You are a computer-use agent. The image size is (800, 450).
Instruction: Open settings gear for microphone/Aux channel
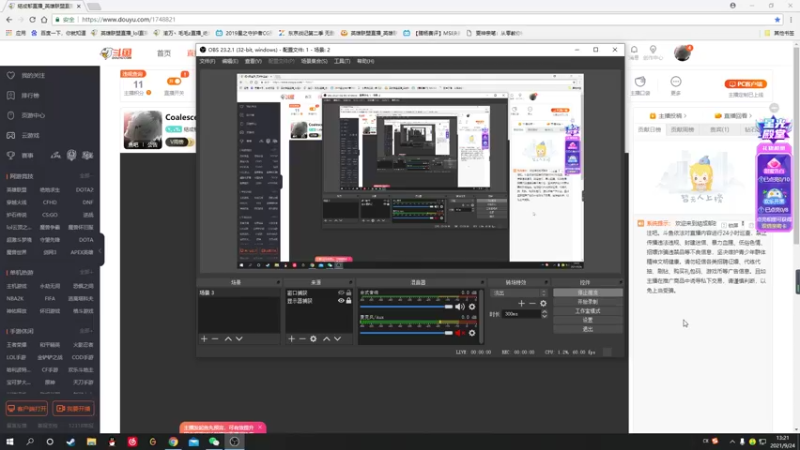pos(472,333)
